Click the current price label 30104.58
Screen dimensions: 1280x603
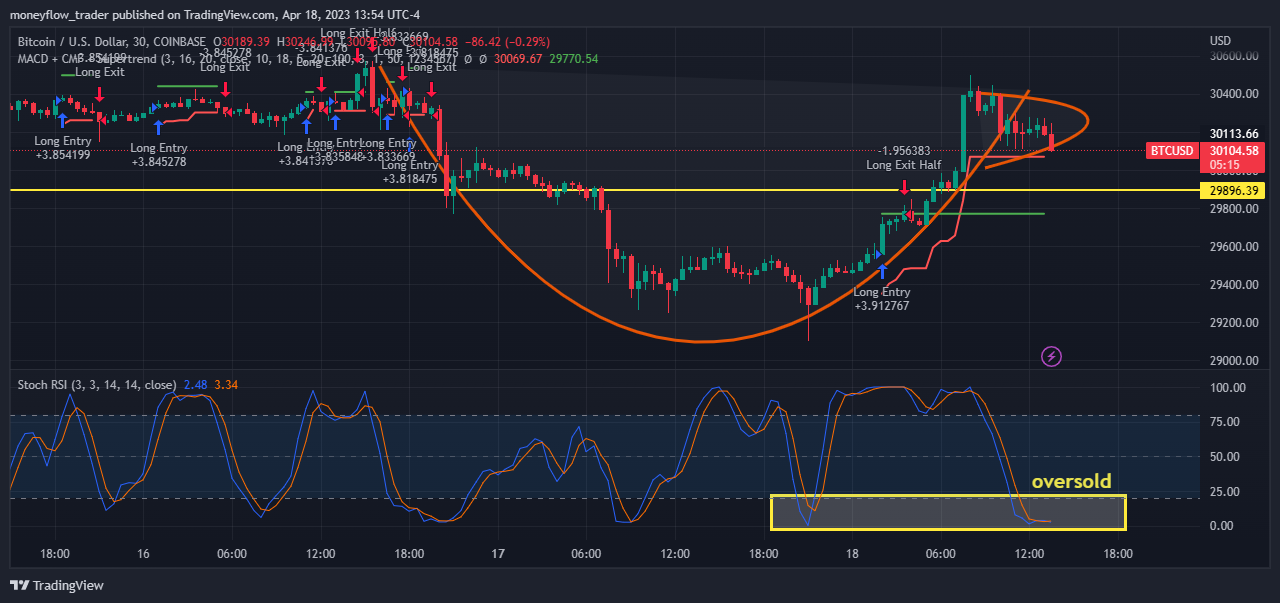(x=1234, y=150)
